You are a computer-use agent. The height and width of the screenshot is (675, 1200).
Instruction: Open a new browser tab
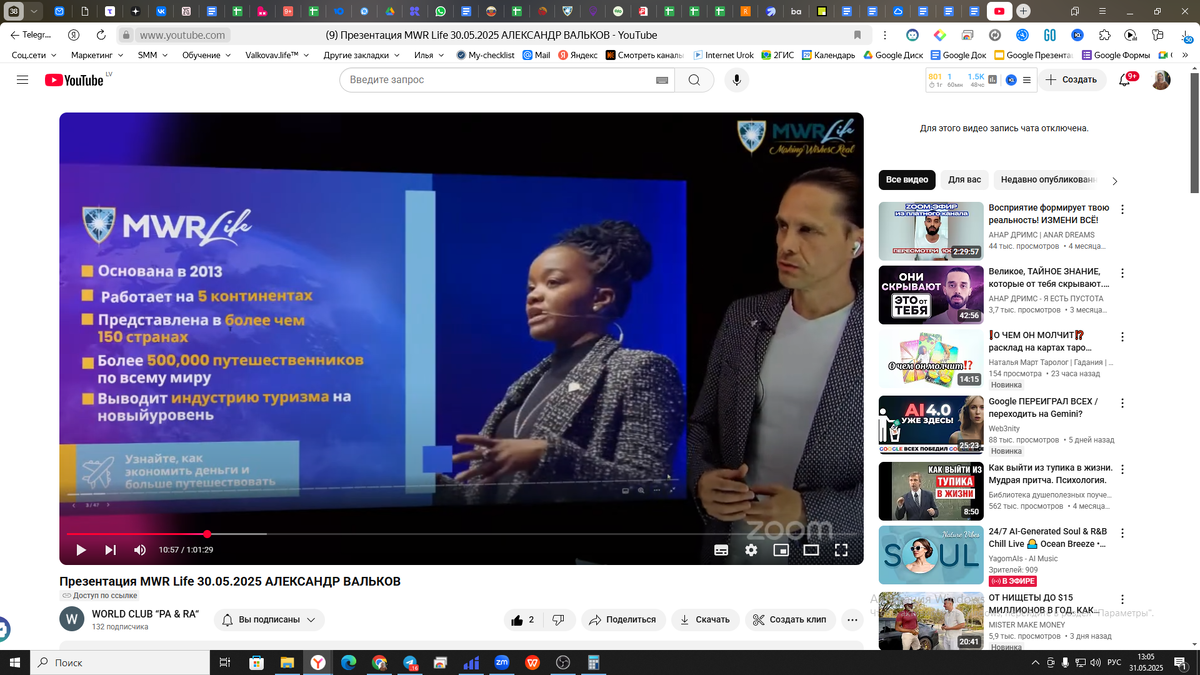(x=1023, y=11)
